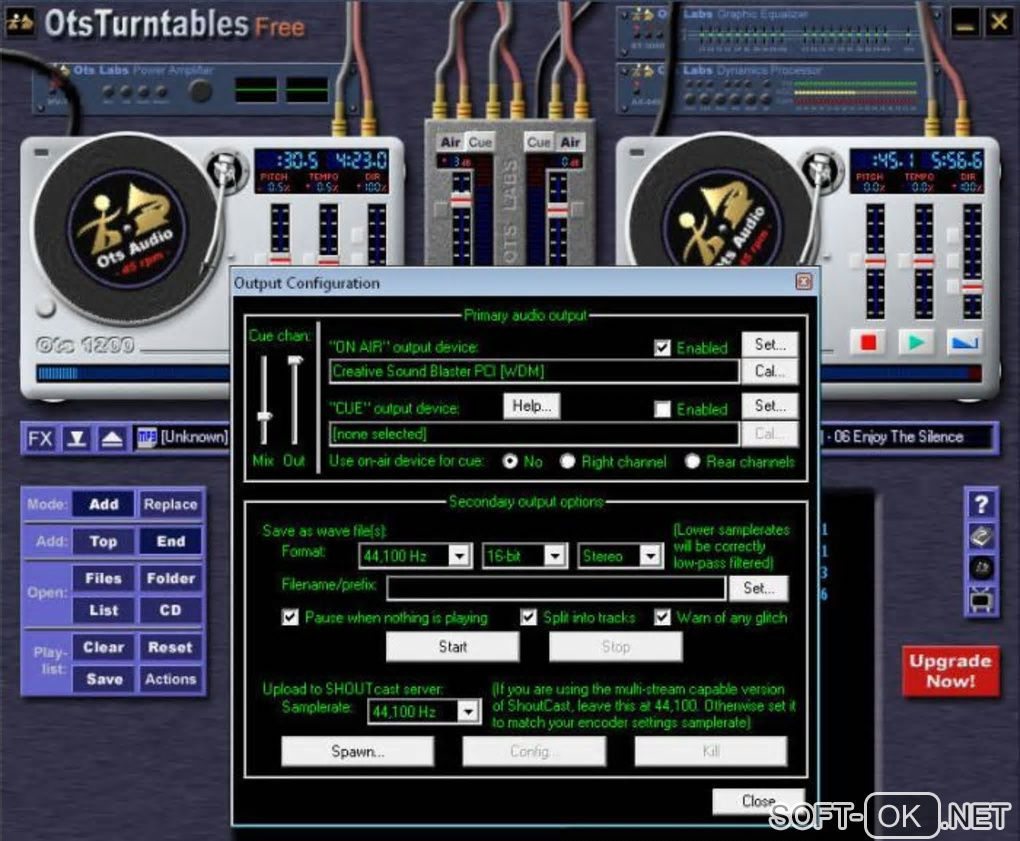Click the load track down-arrow icon

[77, 439]
